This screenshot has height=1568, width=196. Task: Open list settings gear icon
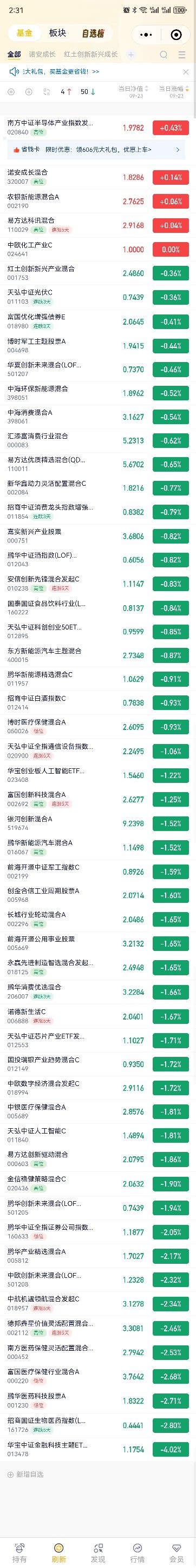(11, 92)
